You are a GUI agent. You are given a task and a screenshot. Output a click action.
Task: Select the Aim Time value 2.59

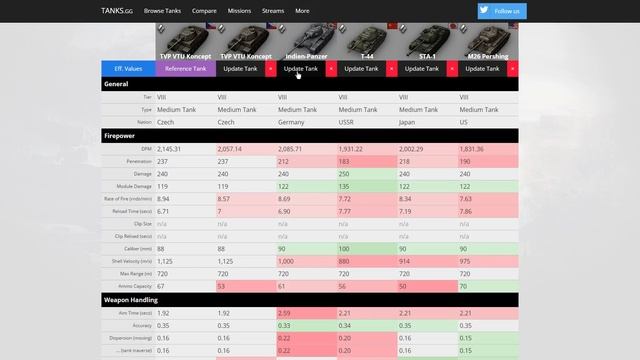pyautogui.click(x=284, y=313)
